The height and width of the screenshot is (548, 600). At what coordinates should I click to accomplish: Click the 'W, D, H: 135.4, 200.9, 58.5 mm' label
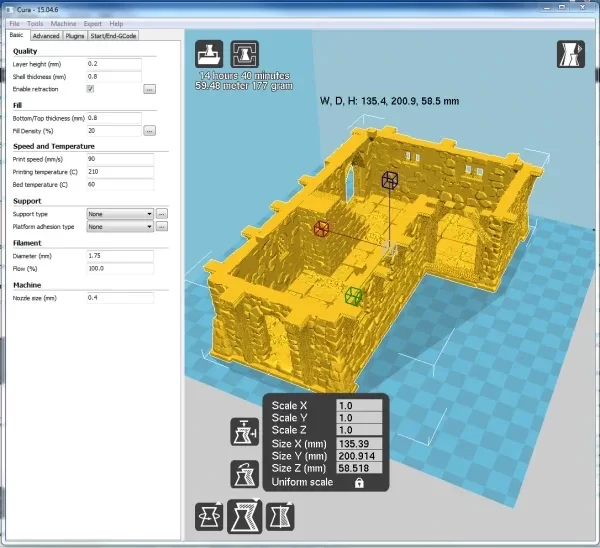click(390, 101)
